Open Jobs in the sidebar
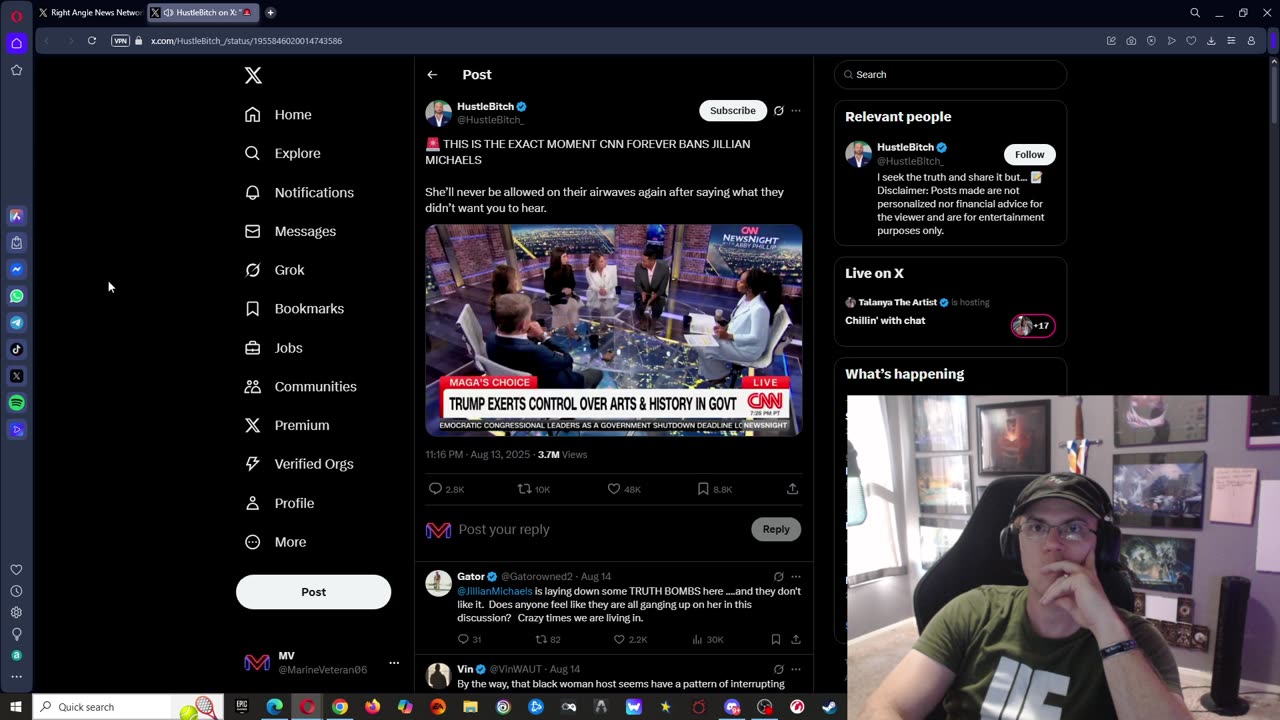1280x720 pixels. tap(274, 348)
